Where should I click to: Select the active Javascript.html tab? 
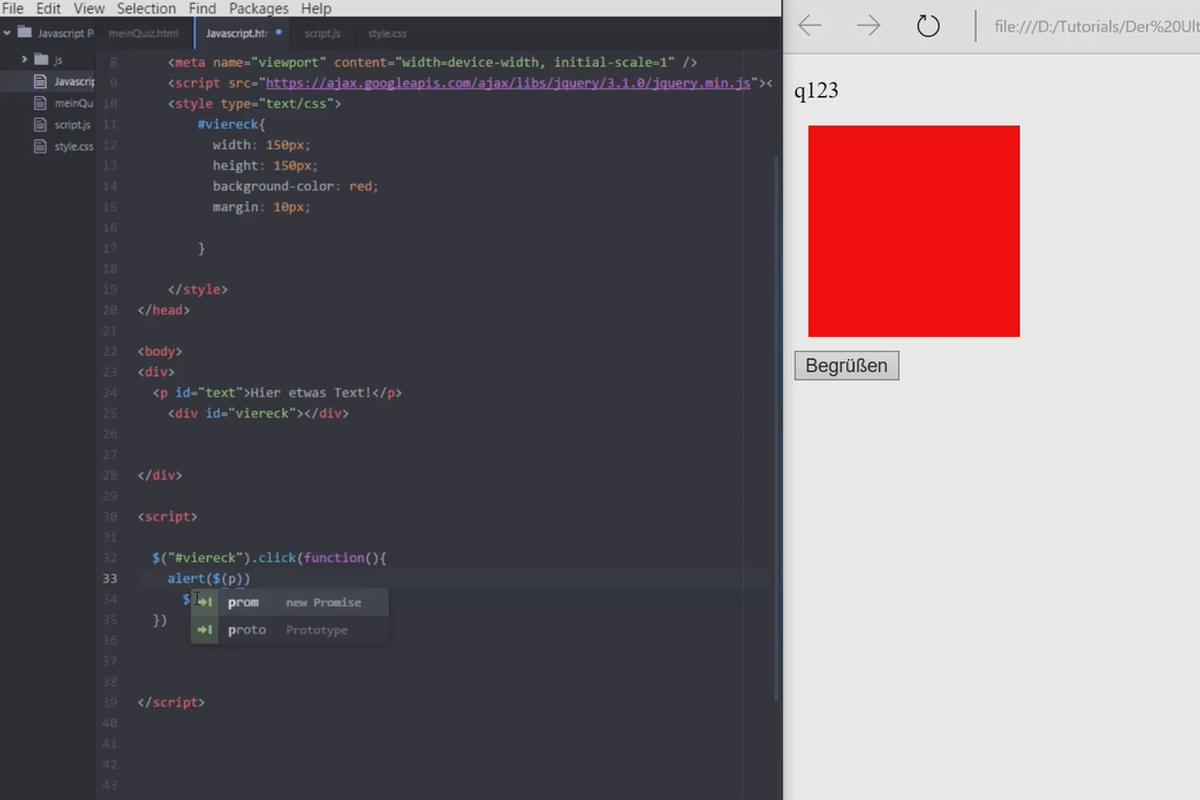click(x=241, y=33)
